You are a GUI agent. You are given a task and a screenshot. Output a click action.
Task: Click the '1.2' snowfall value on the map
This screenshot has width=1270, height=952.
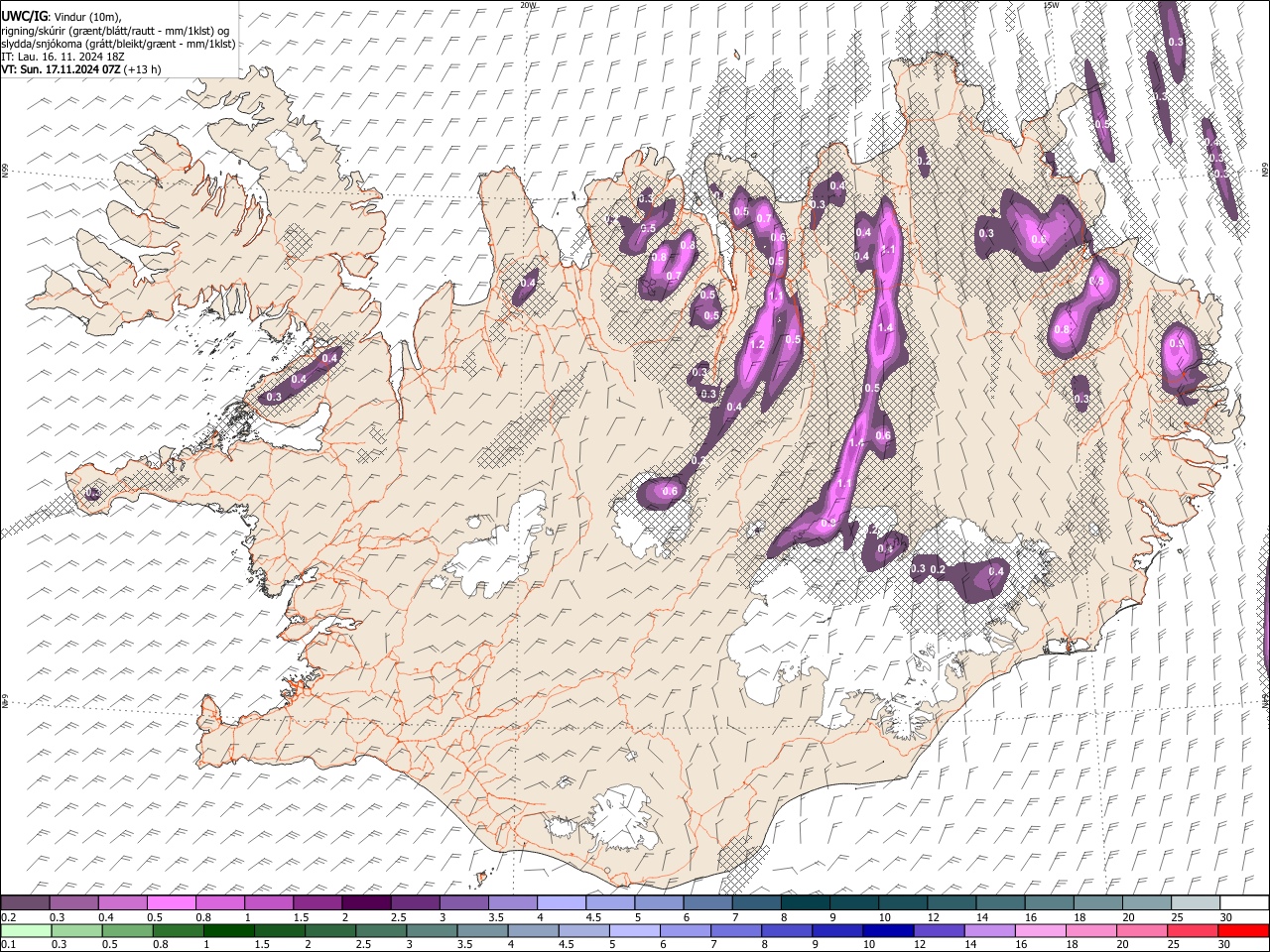(x=758, y=345)
